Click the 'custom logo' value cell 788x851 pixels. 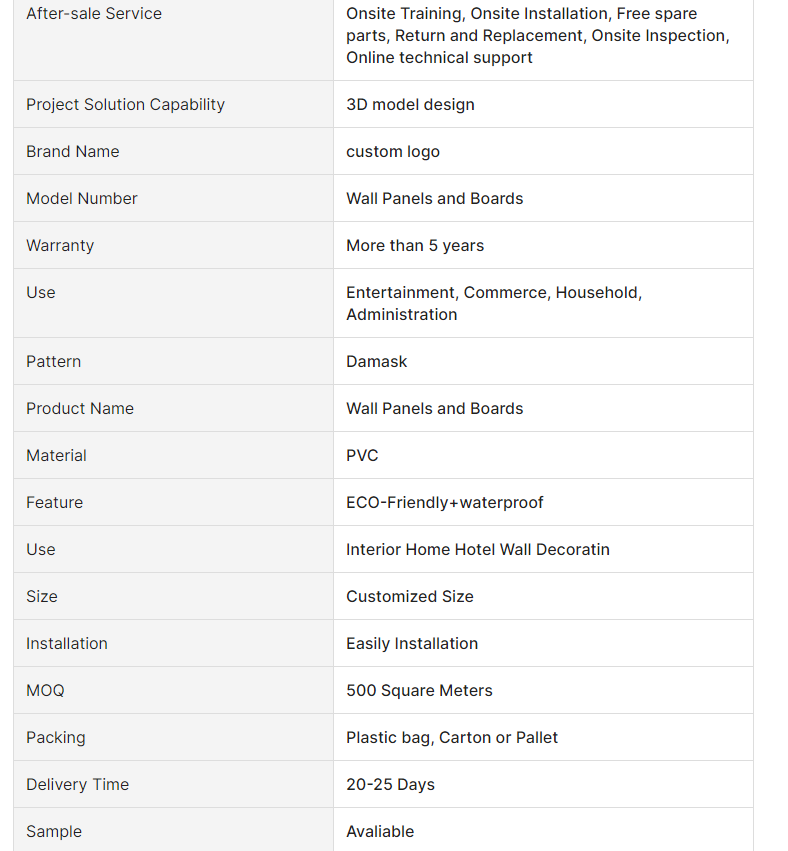pyautogui.click(x=543, y=151)
